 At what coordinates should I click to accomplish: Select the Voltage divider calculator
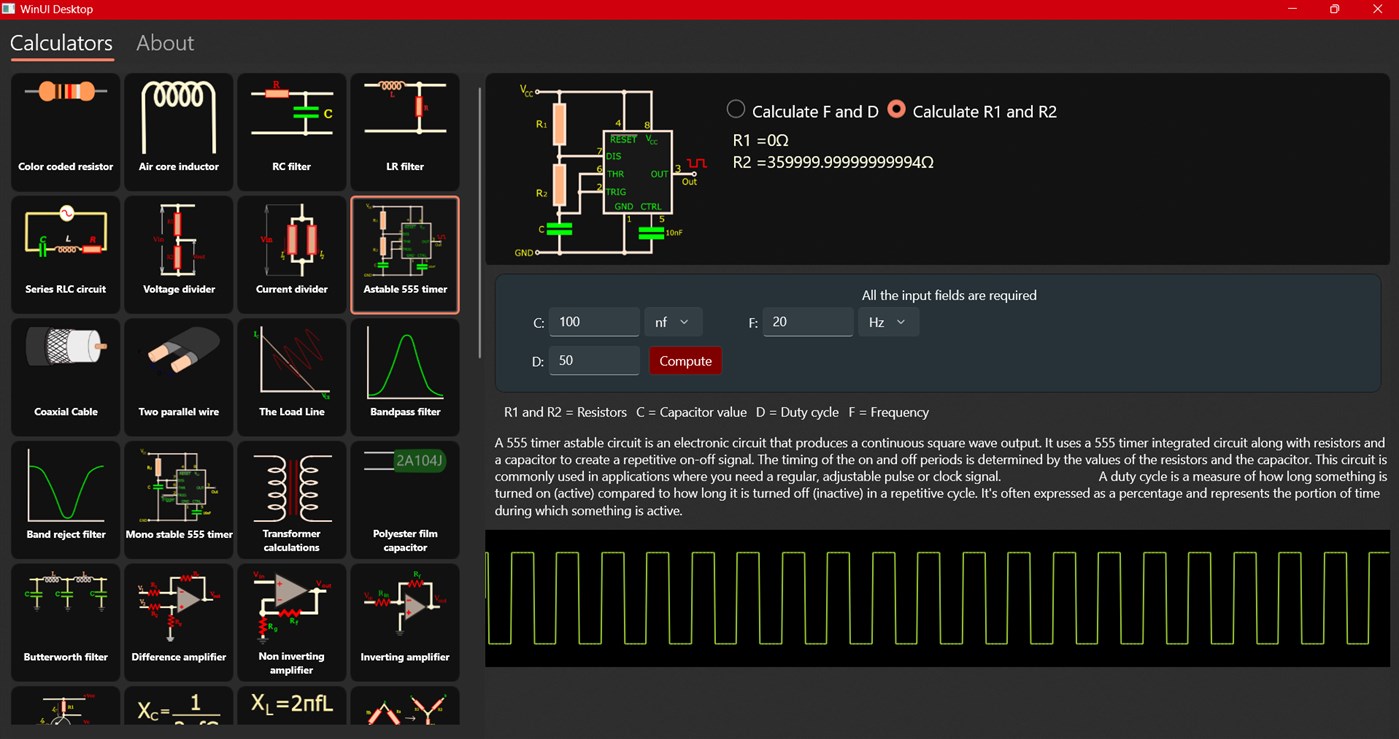click(x=178, y=253)
